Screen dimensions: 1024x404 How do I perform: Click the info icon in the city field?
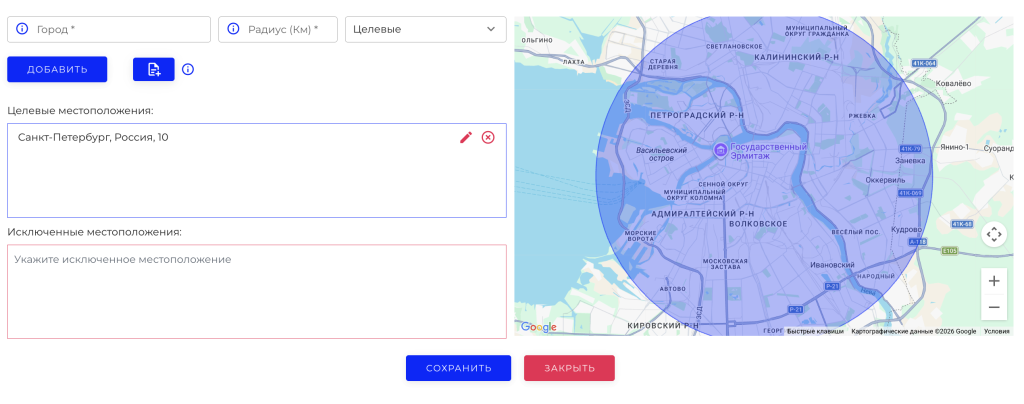[22, 29]
